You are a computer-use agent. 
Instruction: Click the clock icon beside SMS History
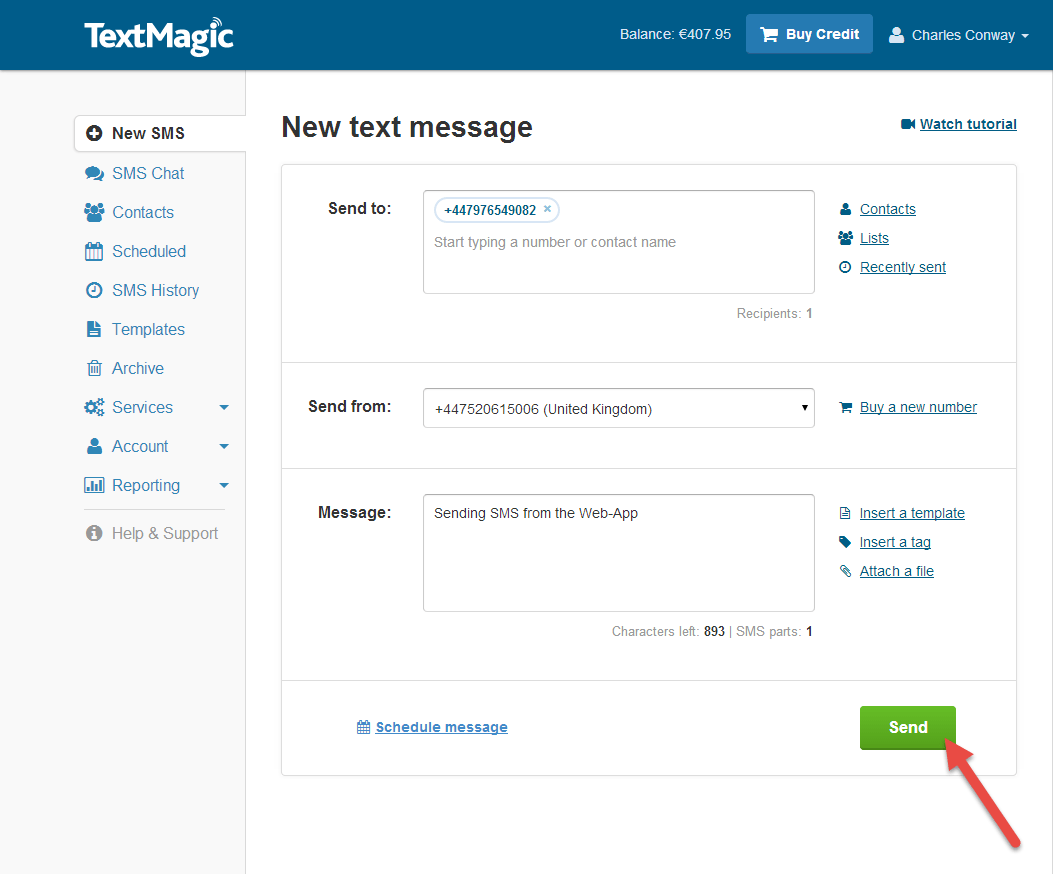click(94, 290)
